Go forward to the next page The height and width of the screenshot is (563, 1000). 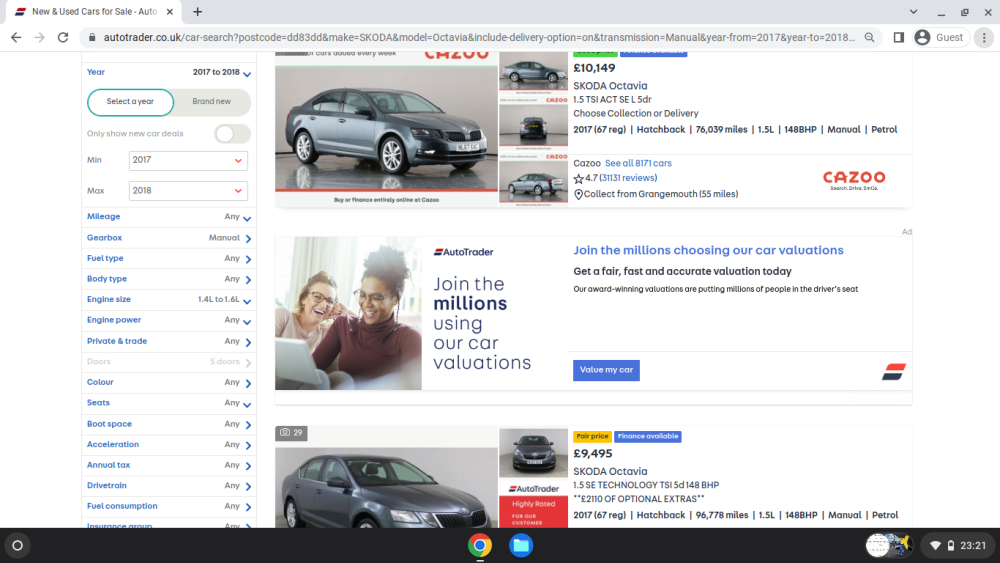coord(40,38)
